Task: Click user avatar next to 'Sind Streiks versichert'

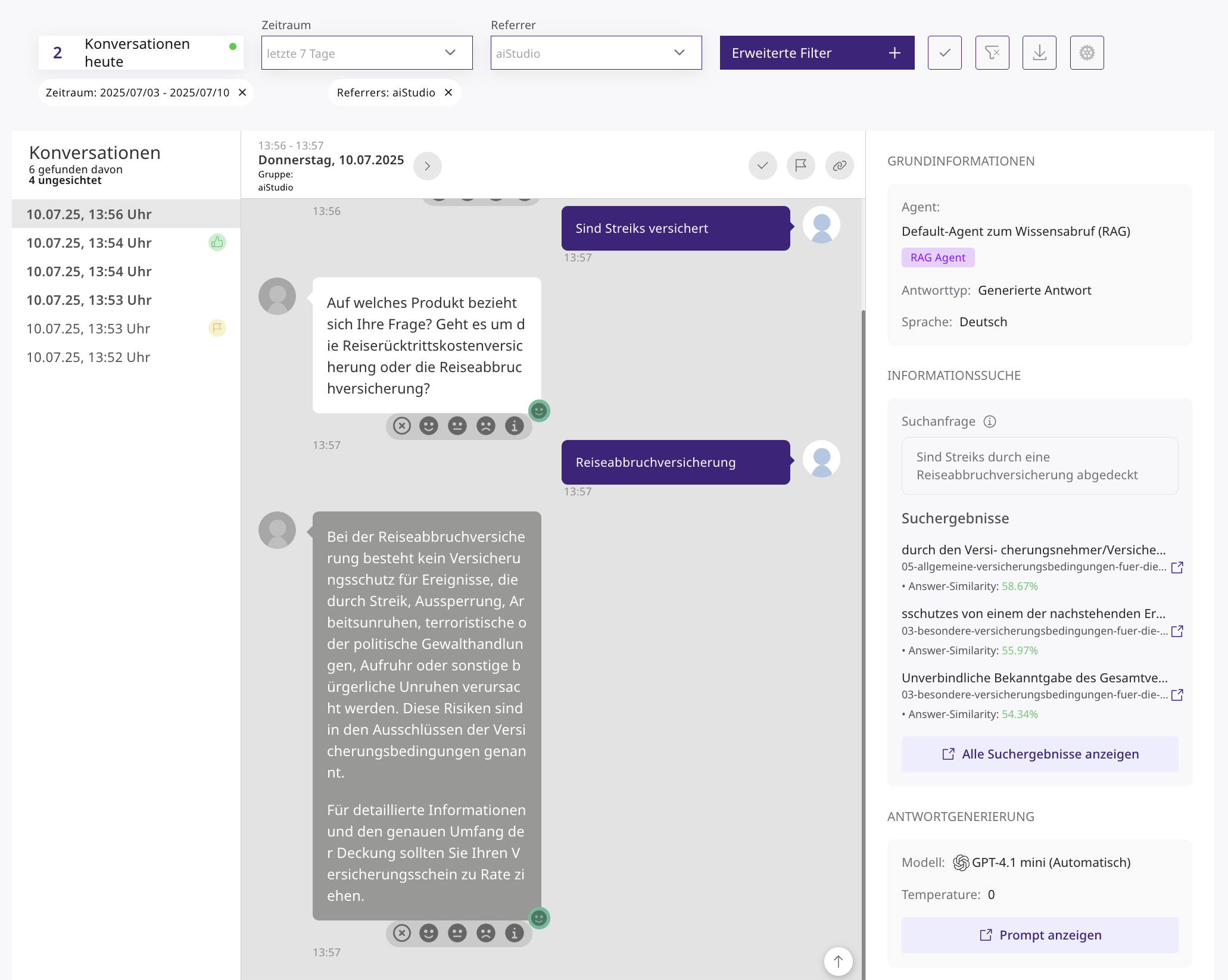Action: coord(822,225)
